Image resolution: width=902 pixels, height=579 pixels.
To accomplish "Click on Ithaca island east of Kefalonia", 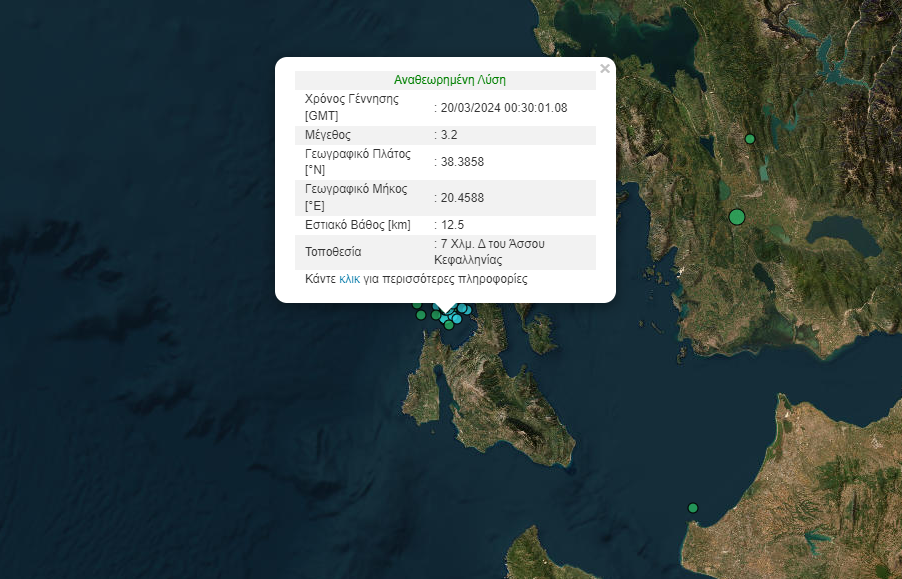I will click(541, 335).
